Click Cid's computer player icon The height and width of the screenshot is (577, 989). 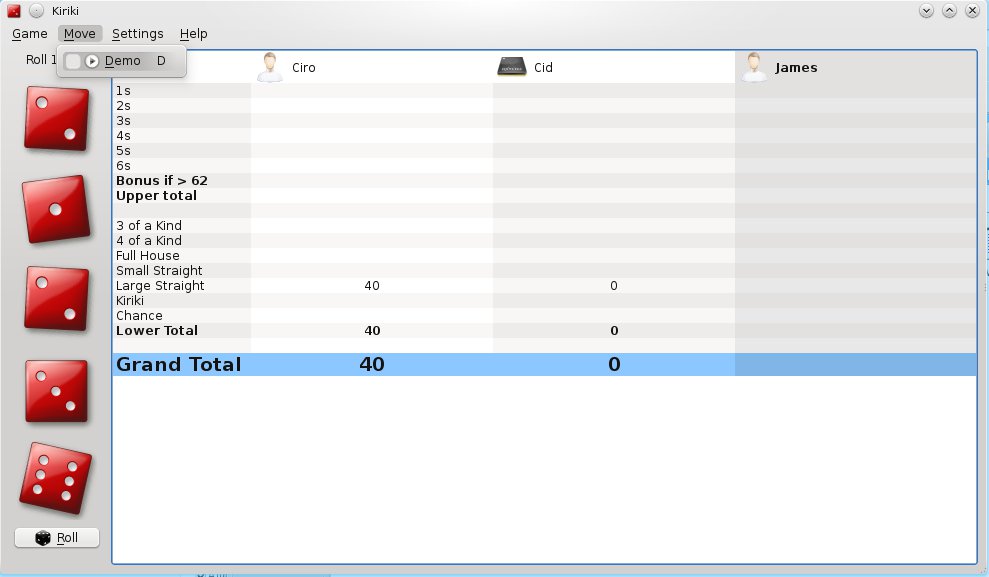coord(512,68)
